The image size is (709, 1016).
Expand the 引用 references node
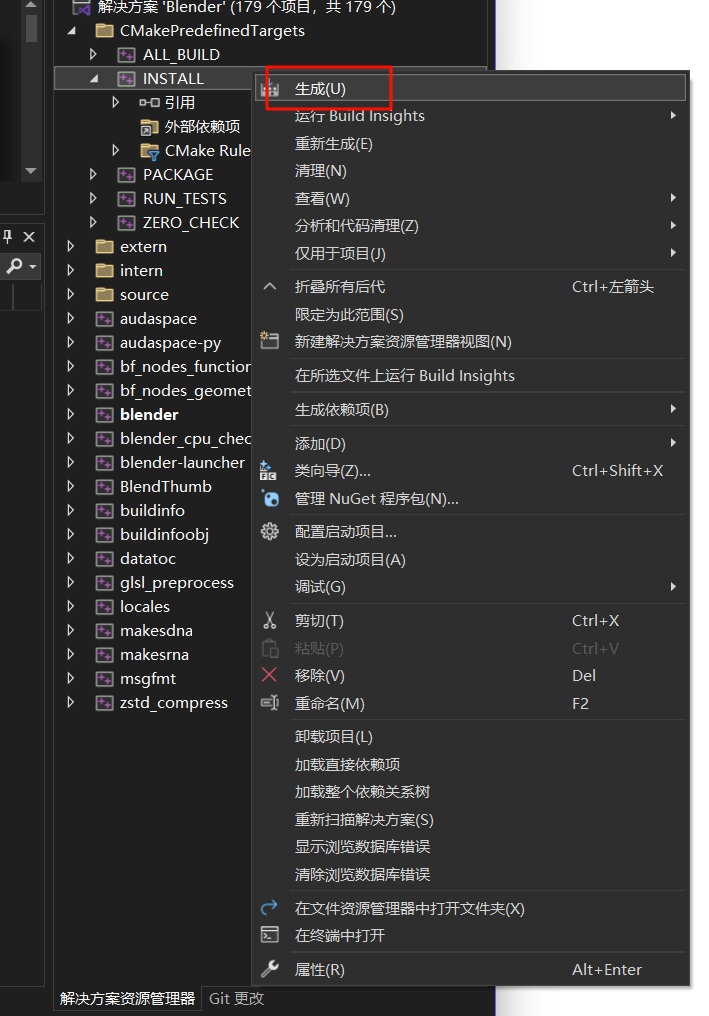coord(115,102)
